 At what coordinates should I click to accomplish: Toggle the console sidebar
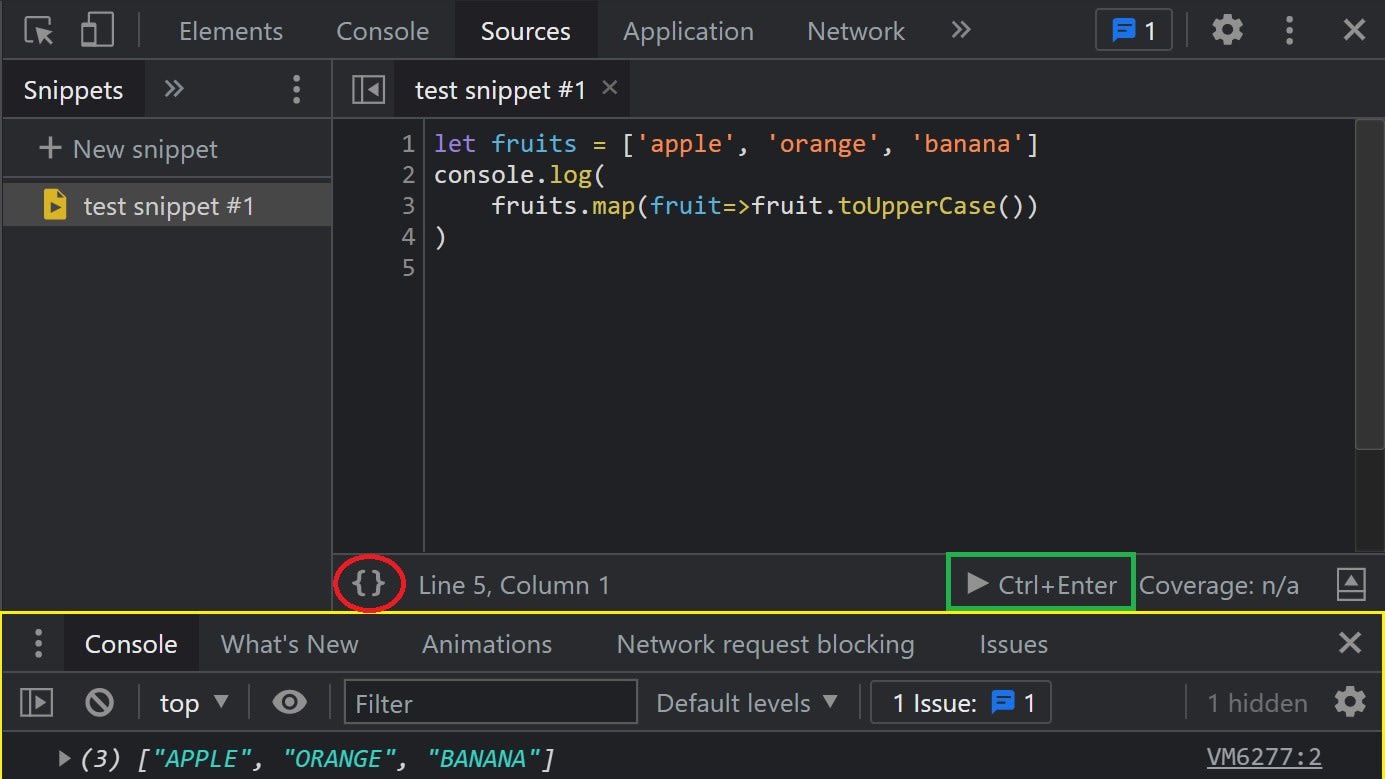click(x=36, y=702)
